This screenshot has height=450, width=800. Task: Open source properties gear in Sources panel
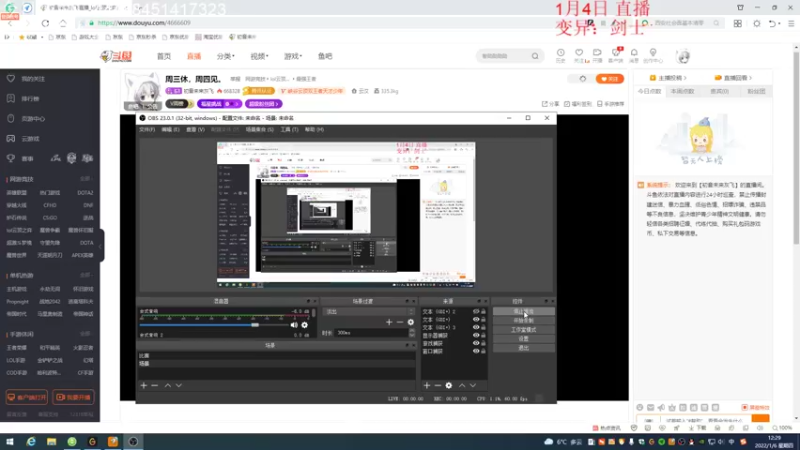click(x=449, y=386)
